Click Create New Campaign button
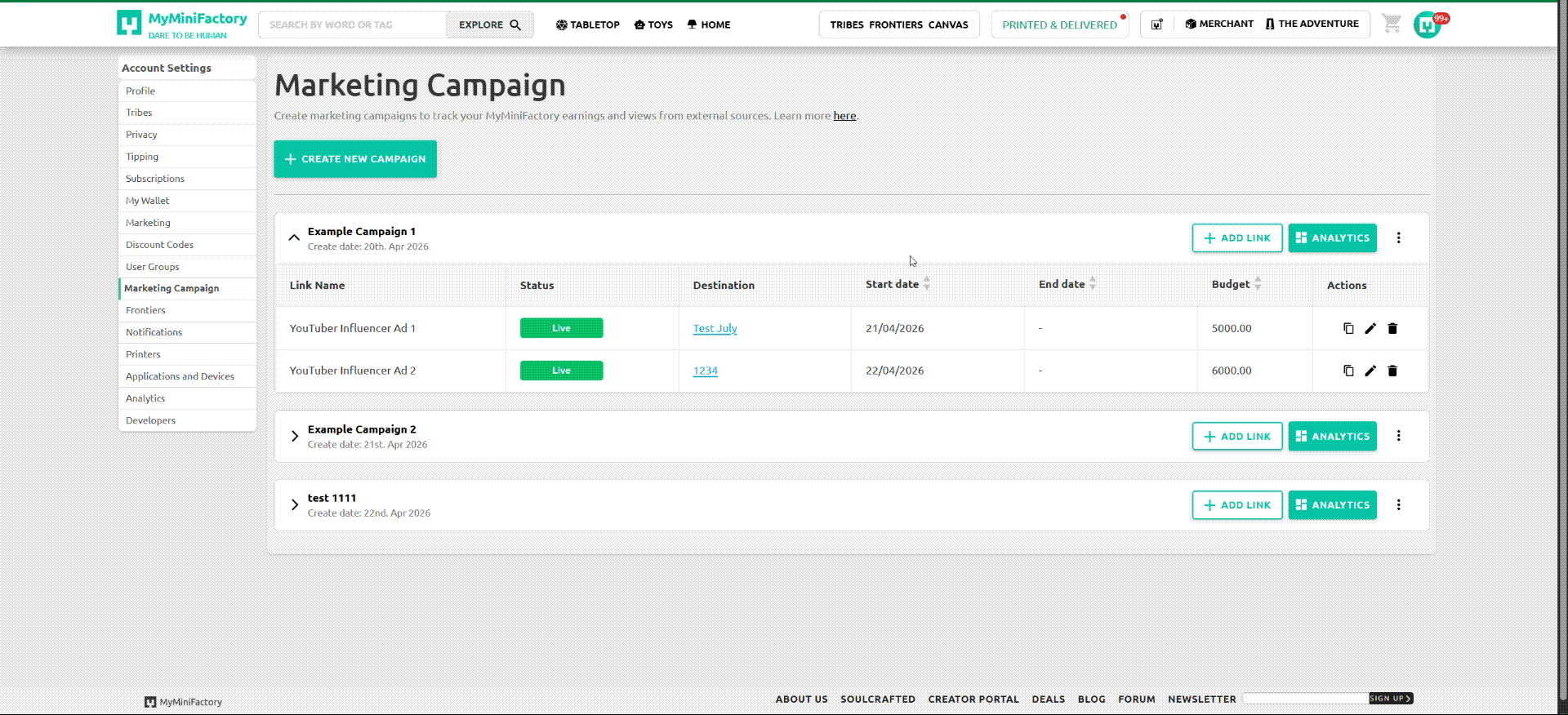Screen dimensions: 1568x715 (x=355, y=158)
